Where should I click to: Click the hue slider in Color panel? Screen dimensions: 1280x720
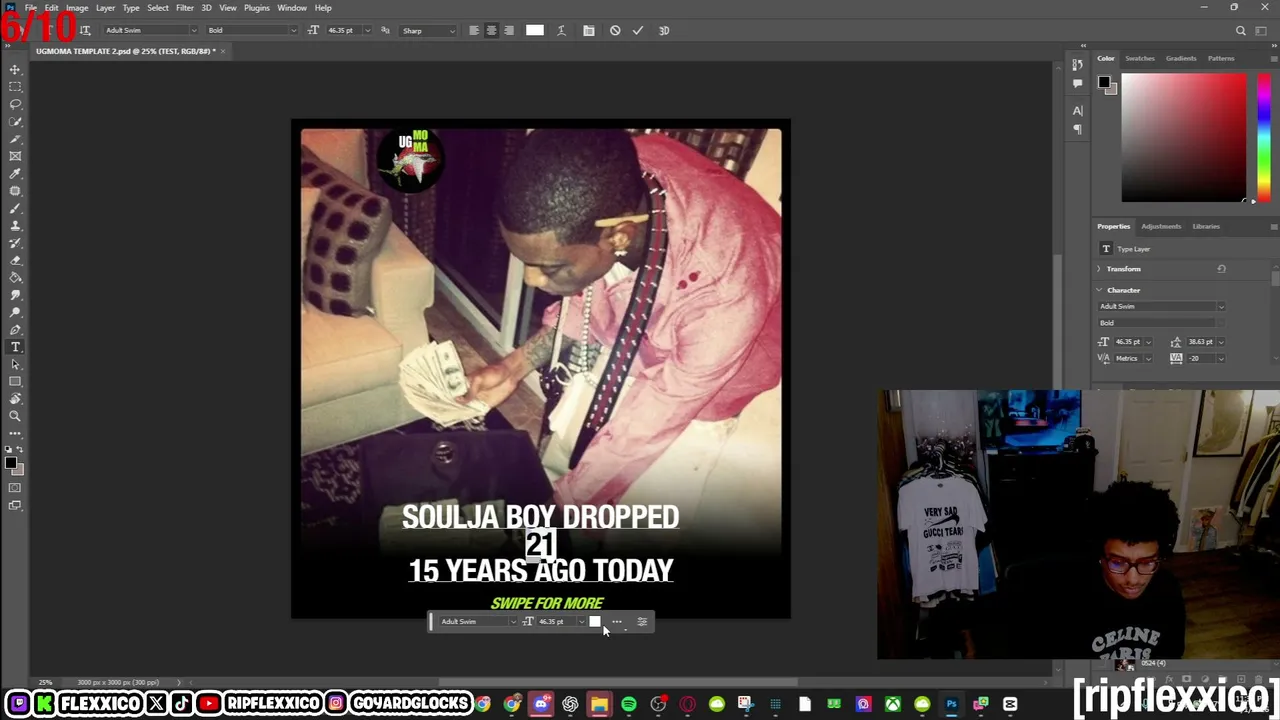coord(1264,138)
